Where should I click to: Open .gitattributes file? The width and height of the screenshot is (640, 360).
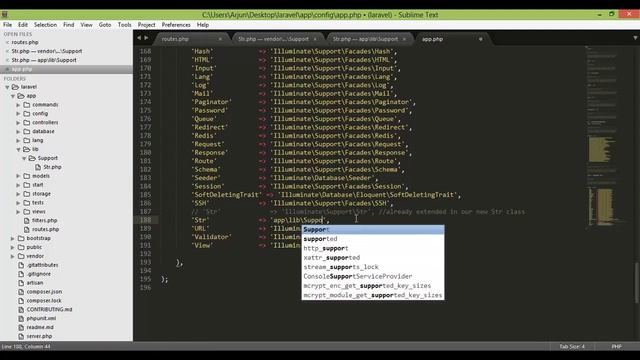[42, 265]
